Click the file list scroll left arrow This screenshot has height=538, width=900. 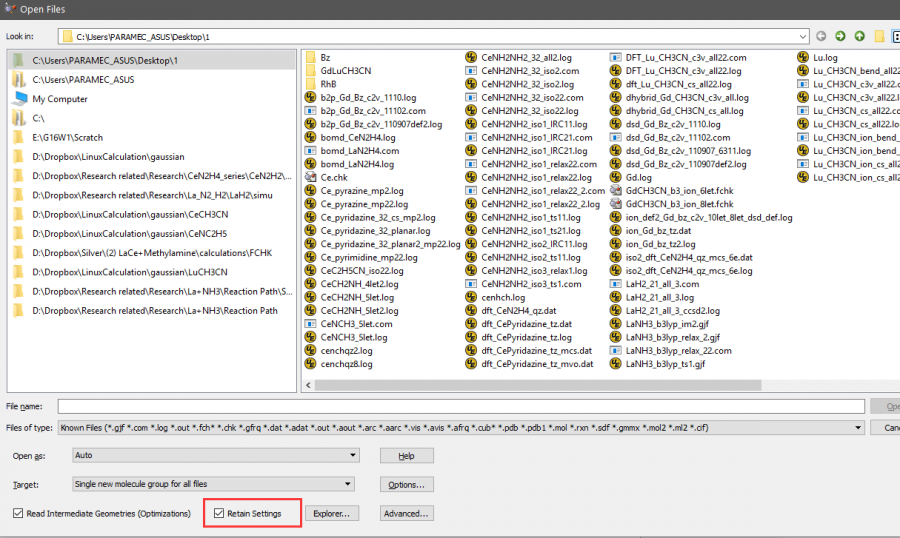(x=309, y=385)
